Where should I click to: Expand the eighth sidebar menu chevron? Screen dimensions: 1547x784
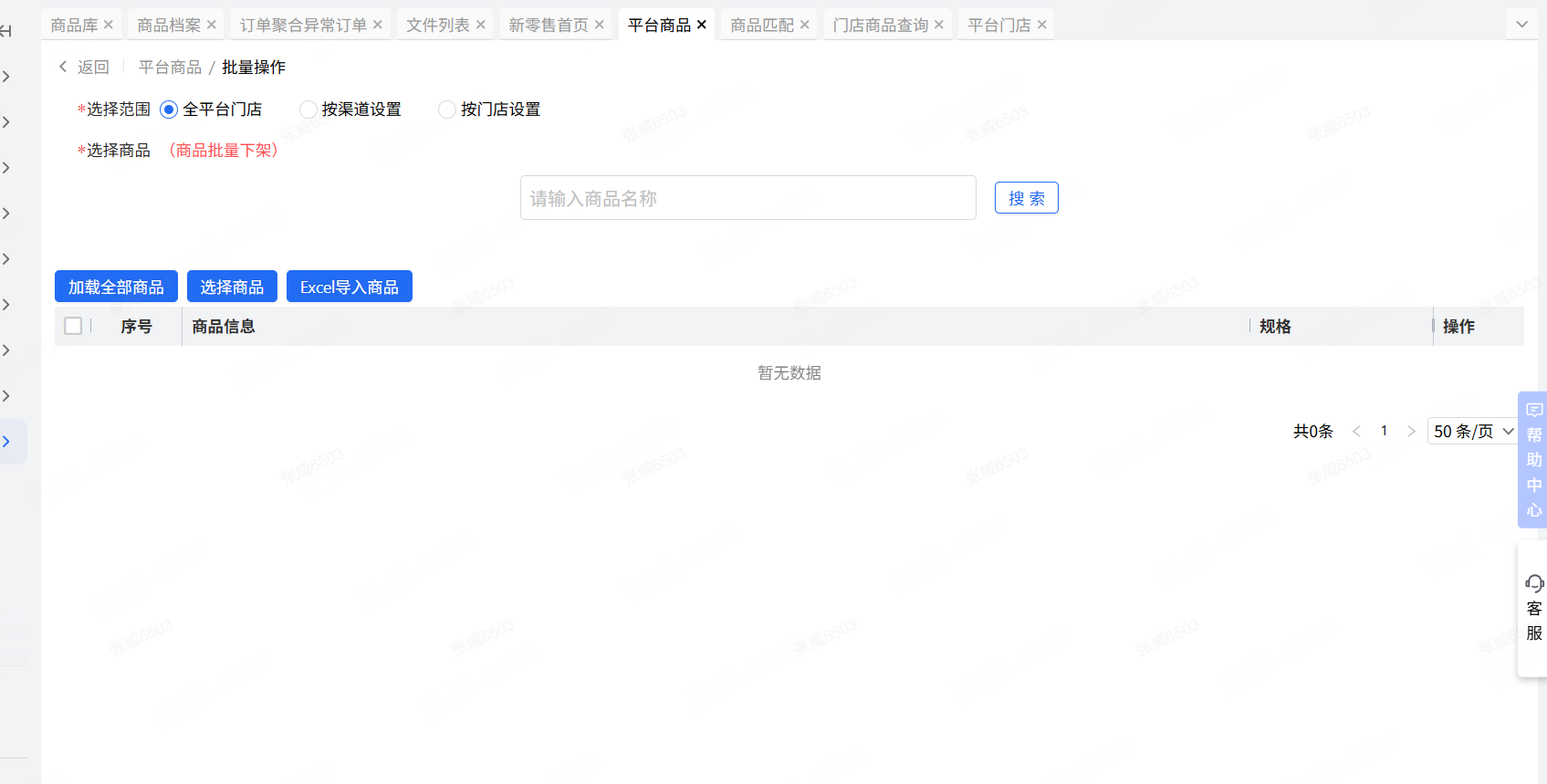6,396
